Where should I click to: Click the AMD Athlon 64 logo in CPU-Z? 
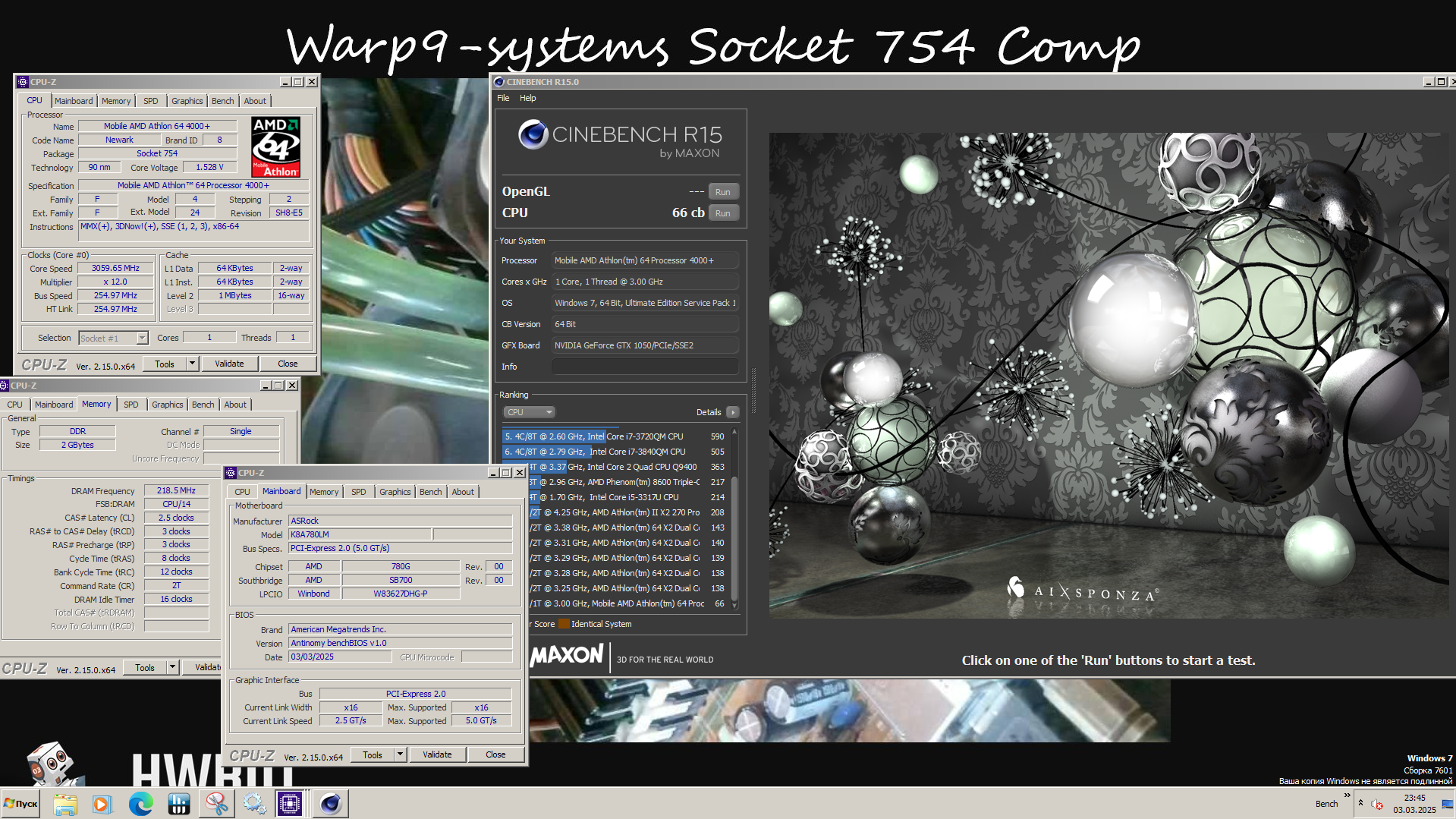click(x=275, y=146)
